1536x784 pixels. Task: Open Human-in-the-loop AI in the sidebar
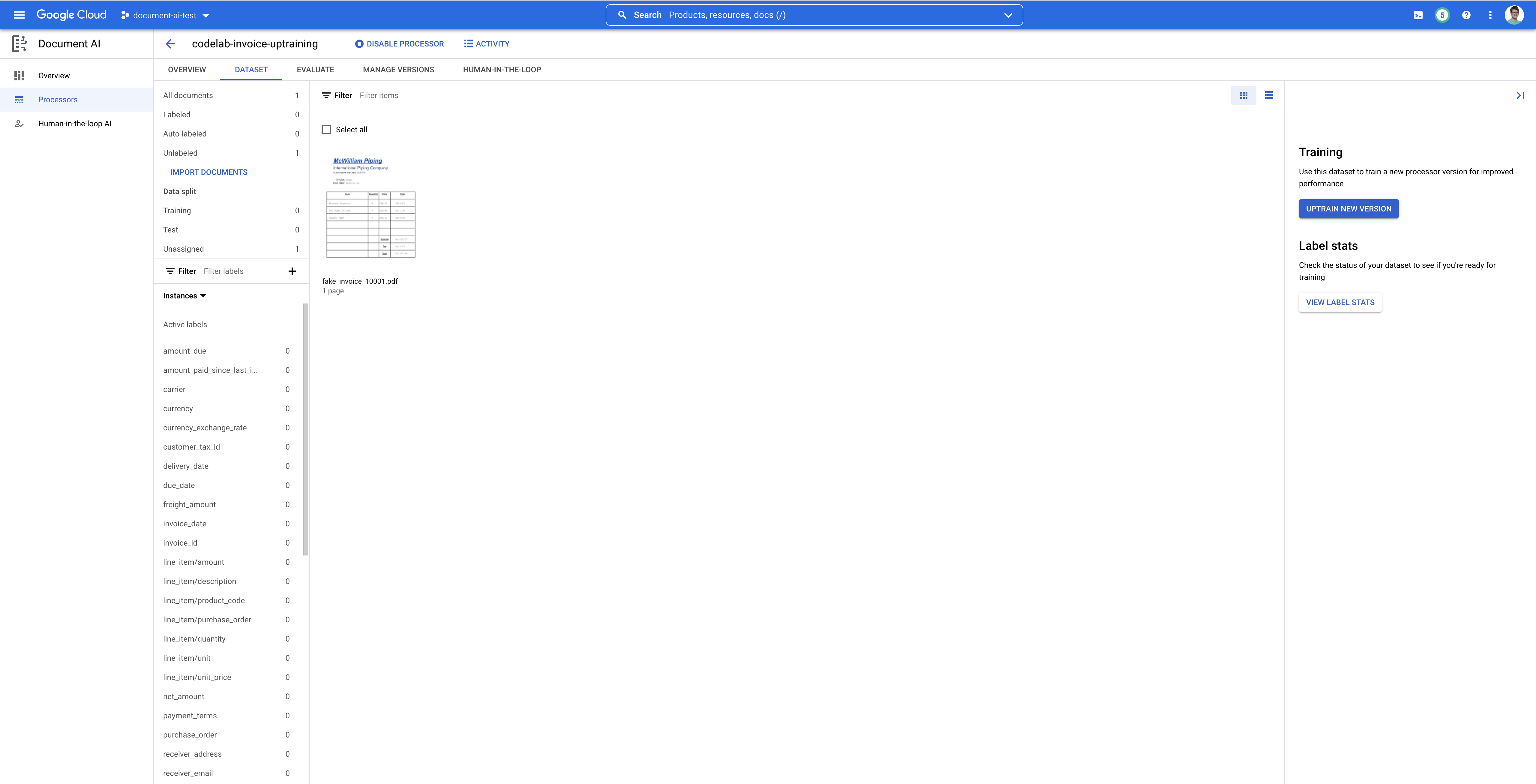(x=74, y=123)
